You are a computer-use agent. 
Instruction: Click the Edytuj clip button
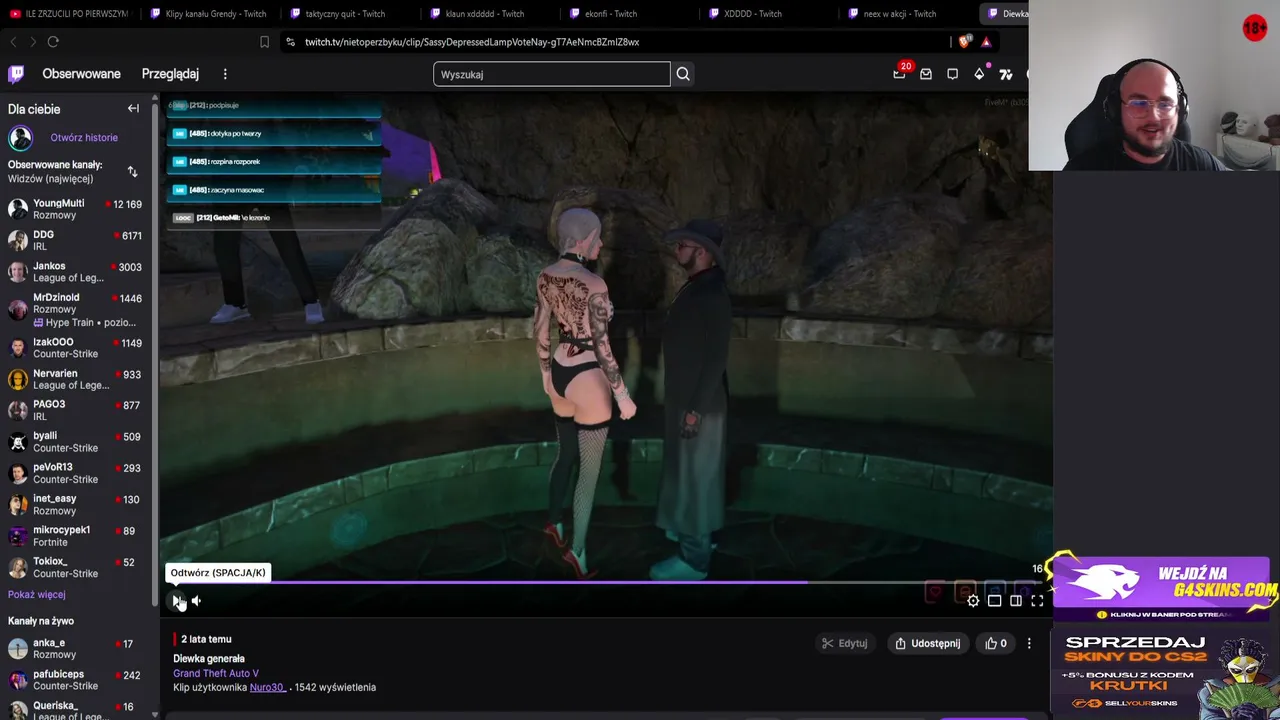(845, 643)
